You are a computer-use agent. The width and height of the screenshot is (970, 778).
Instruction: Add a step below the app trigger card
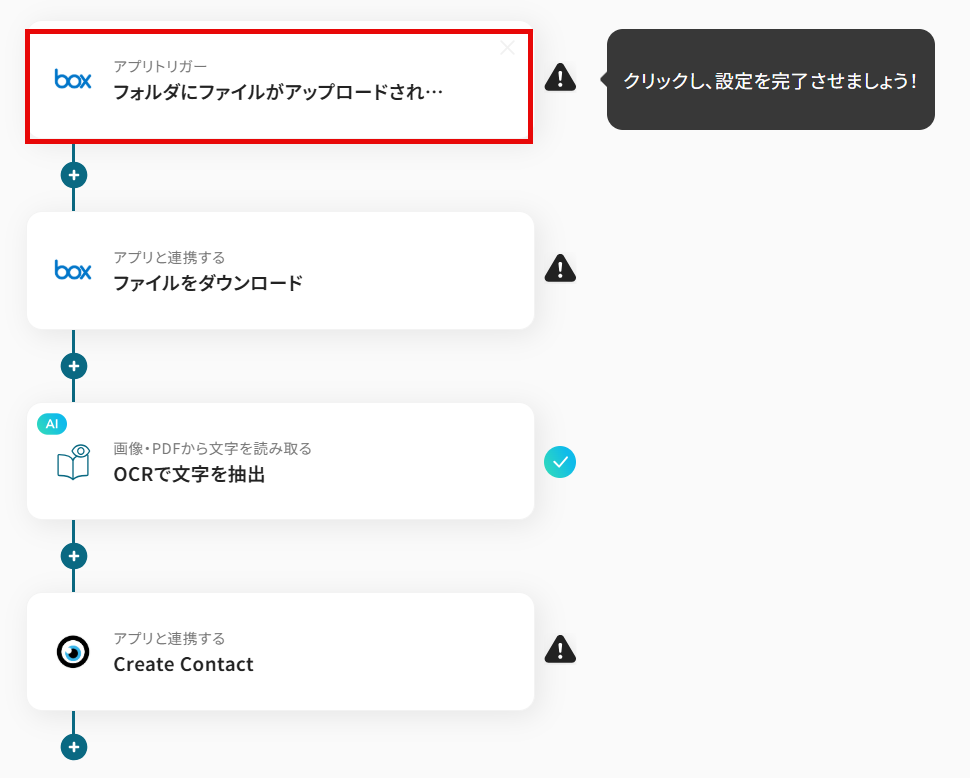pyautogui.click(x=73, y=175)
